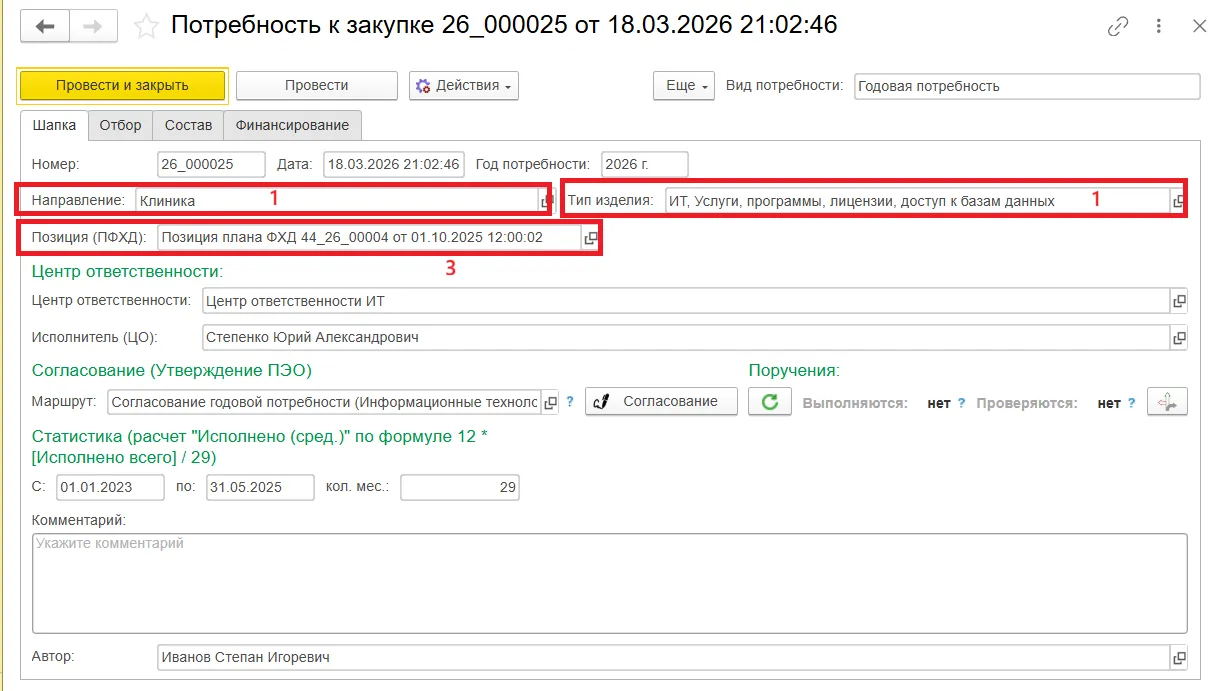Show help question mark beside Маршрут field
Viewport: 1220px width, 691px height.
pyautogui.click(x=570, y=402)
